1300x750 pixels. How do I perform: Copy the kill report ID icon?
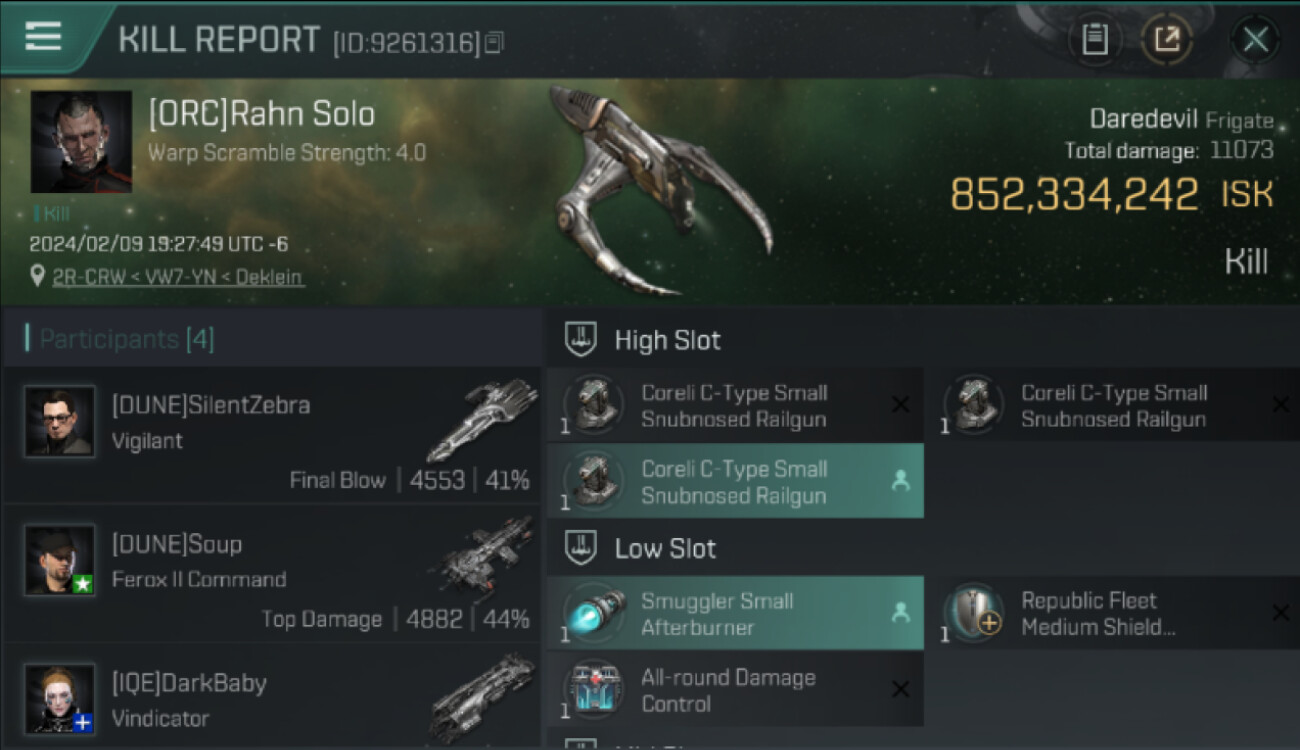(494, 43)
